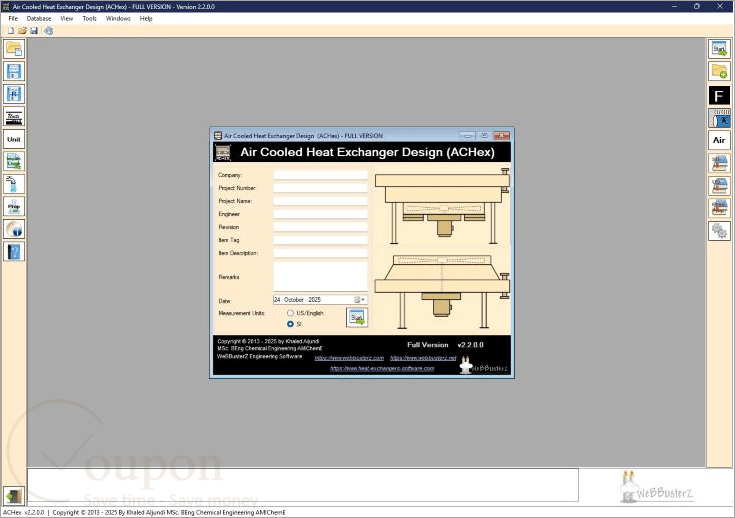
Task: Open the View menu
Action: click(67, 18)
